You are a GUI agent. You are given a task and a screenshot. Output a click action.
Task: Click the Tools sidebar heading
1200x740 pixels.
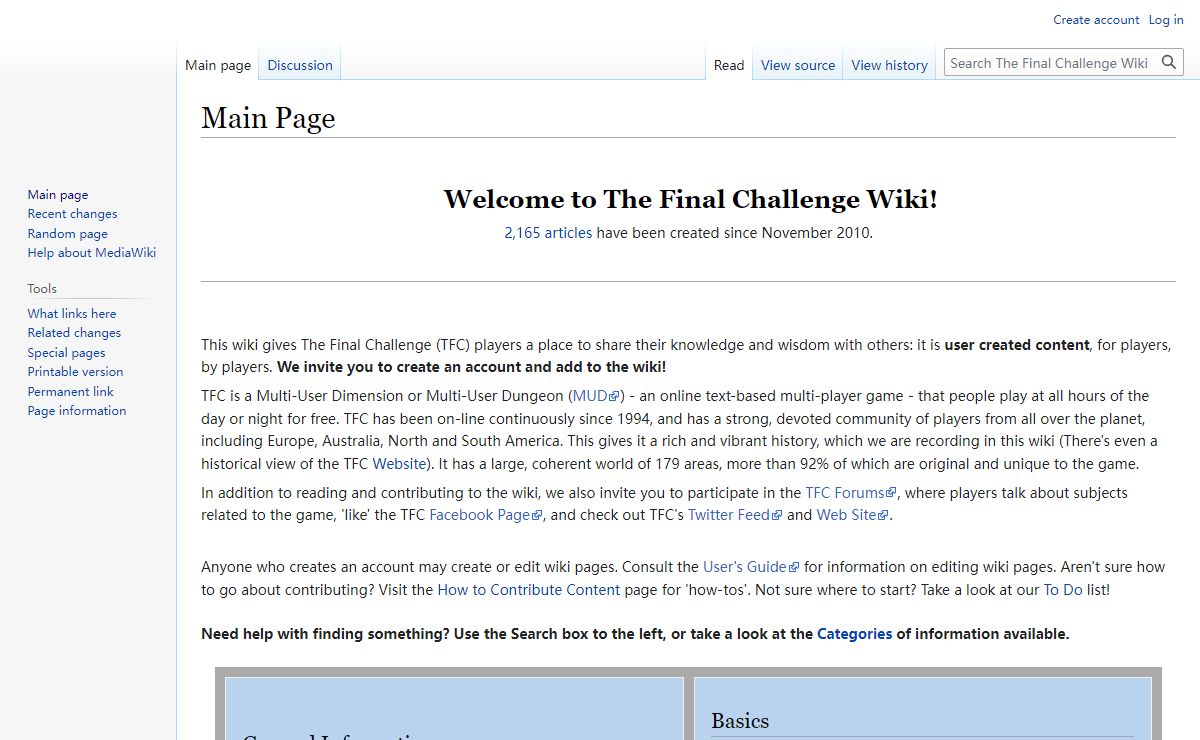[42, 289]
